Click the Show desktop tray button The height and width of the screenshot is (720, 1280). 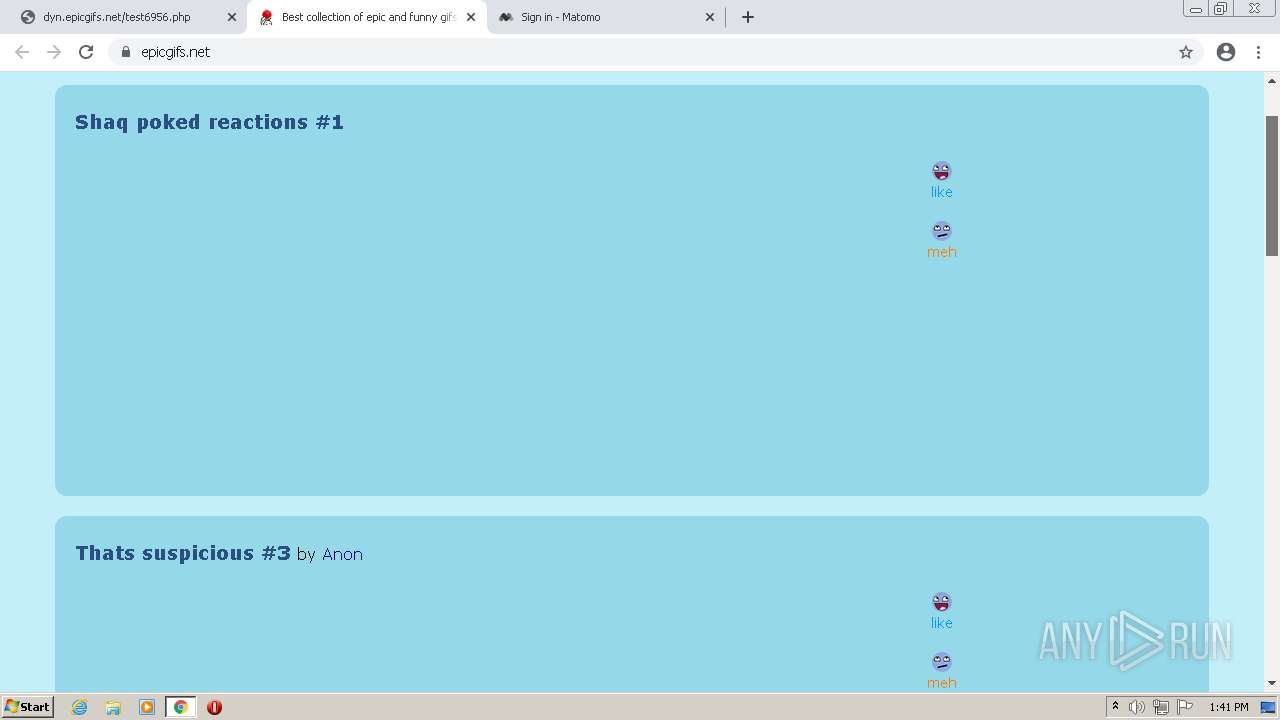tap(1268, 707)
